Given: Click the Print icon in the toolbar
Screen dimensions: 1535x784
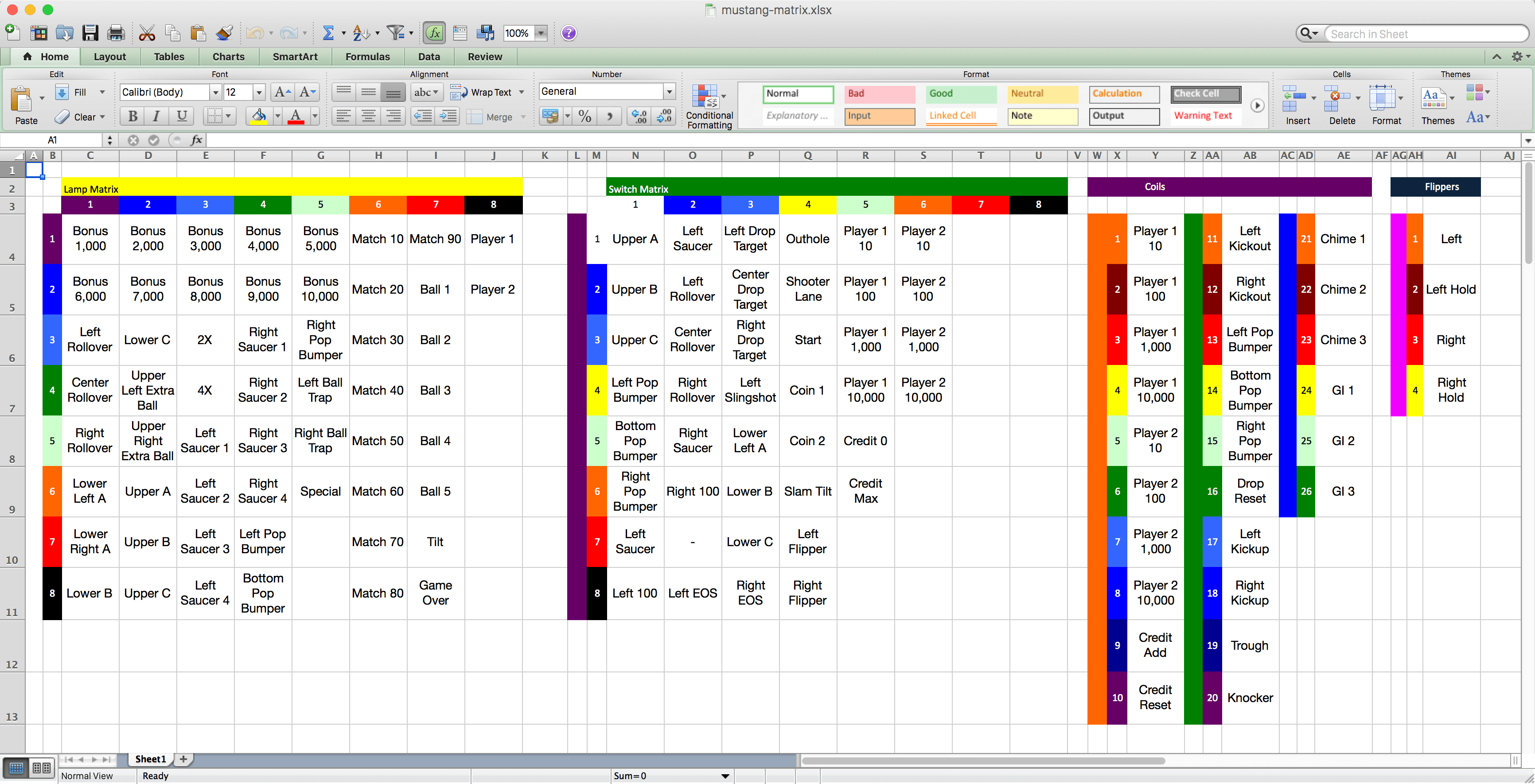Looking at the screenshot, I should 116,33.
